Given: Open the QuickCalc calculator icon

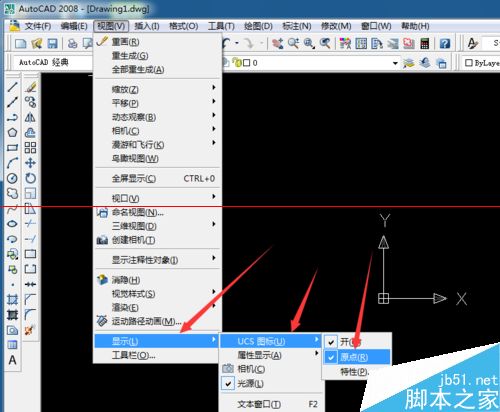Looking at the screenshot, I should [425, 43].
